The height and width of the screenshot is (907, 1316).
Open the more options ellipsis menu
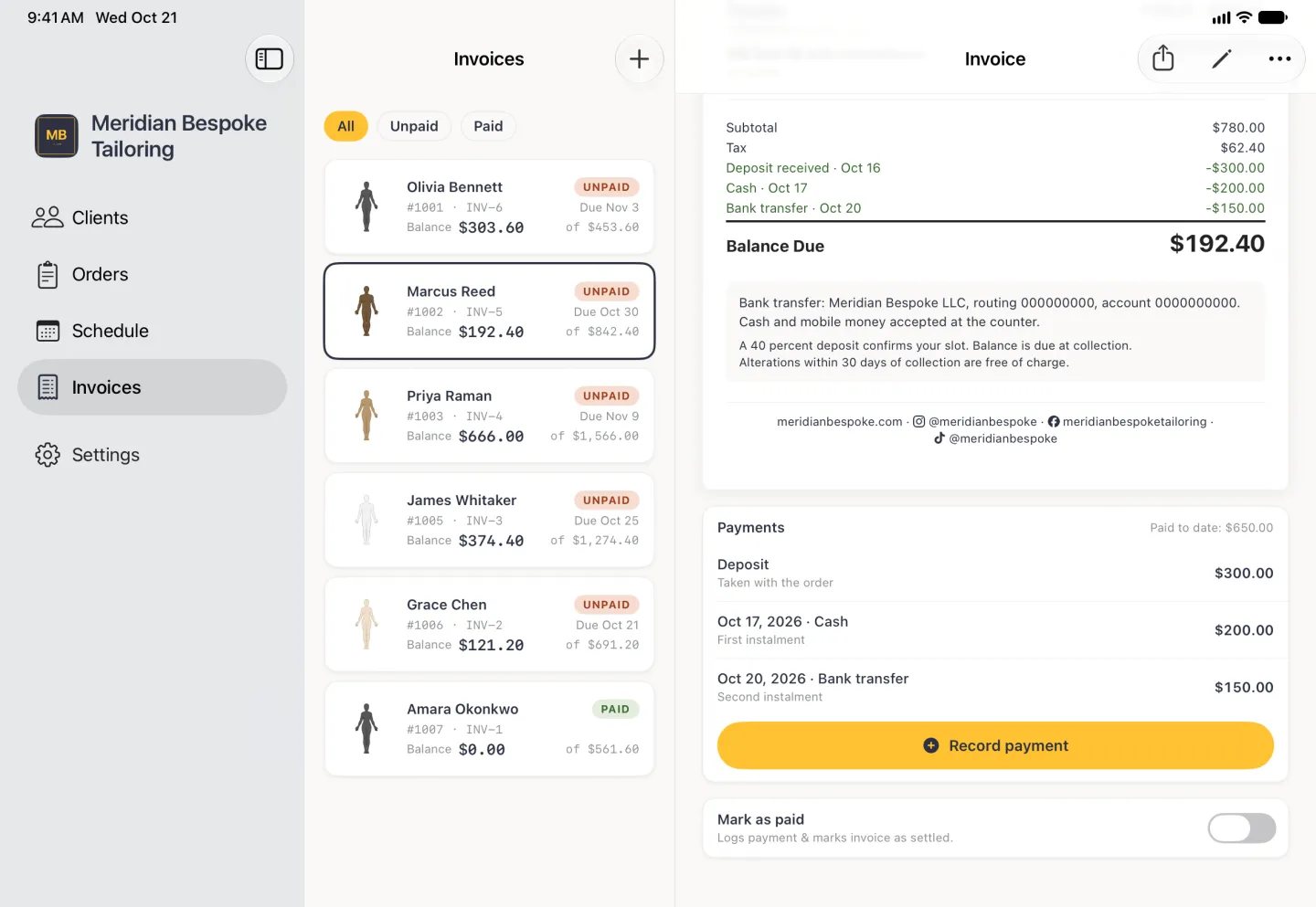pos(1279,59)
